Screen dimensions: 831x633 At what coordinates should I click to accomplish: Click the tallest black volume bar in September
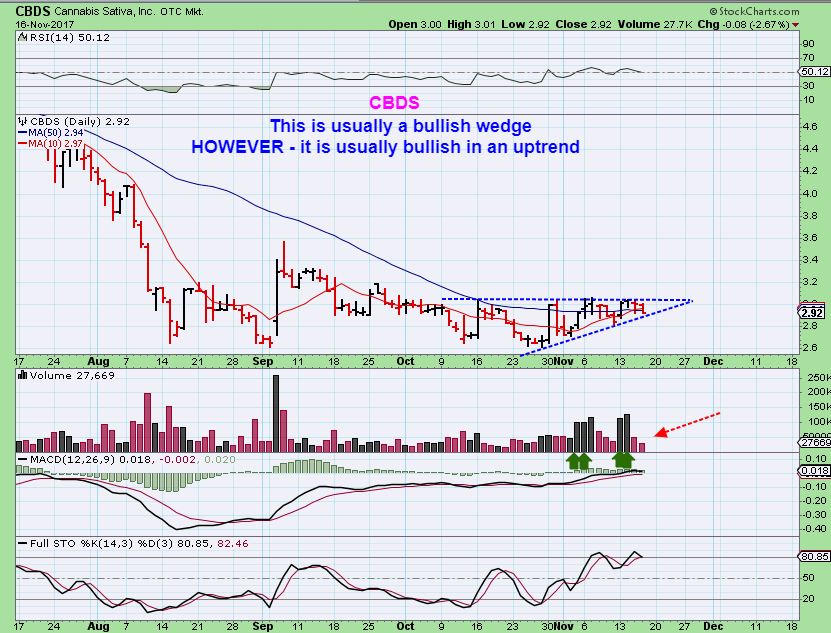point(276,414)
